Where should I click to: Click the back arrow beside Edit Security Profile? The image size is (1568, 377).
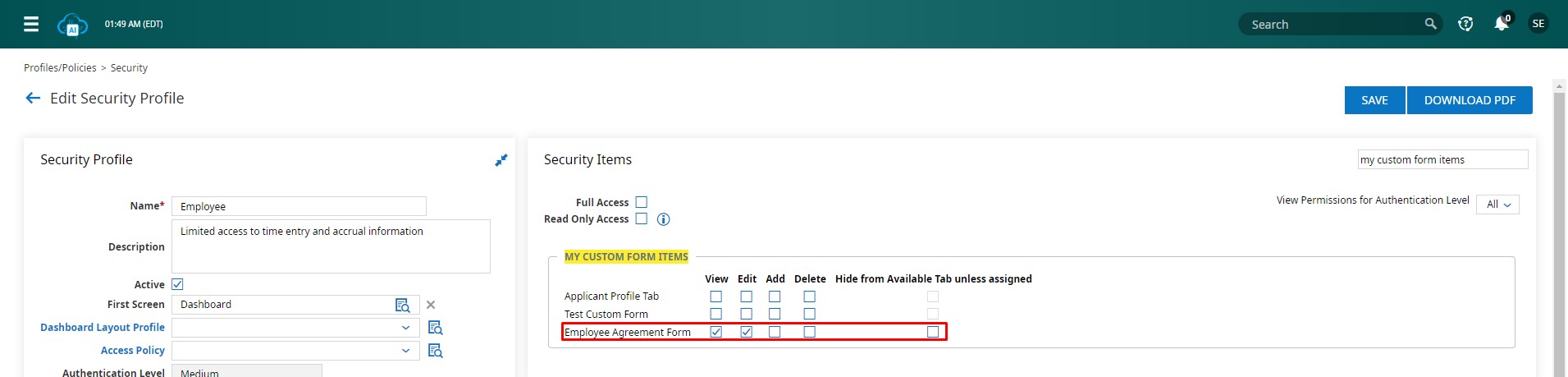[x=33, y=98]
